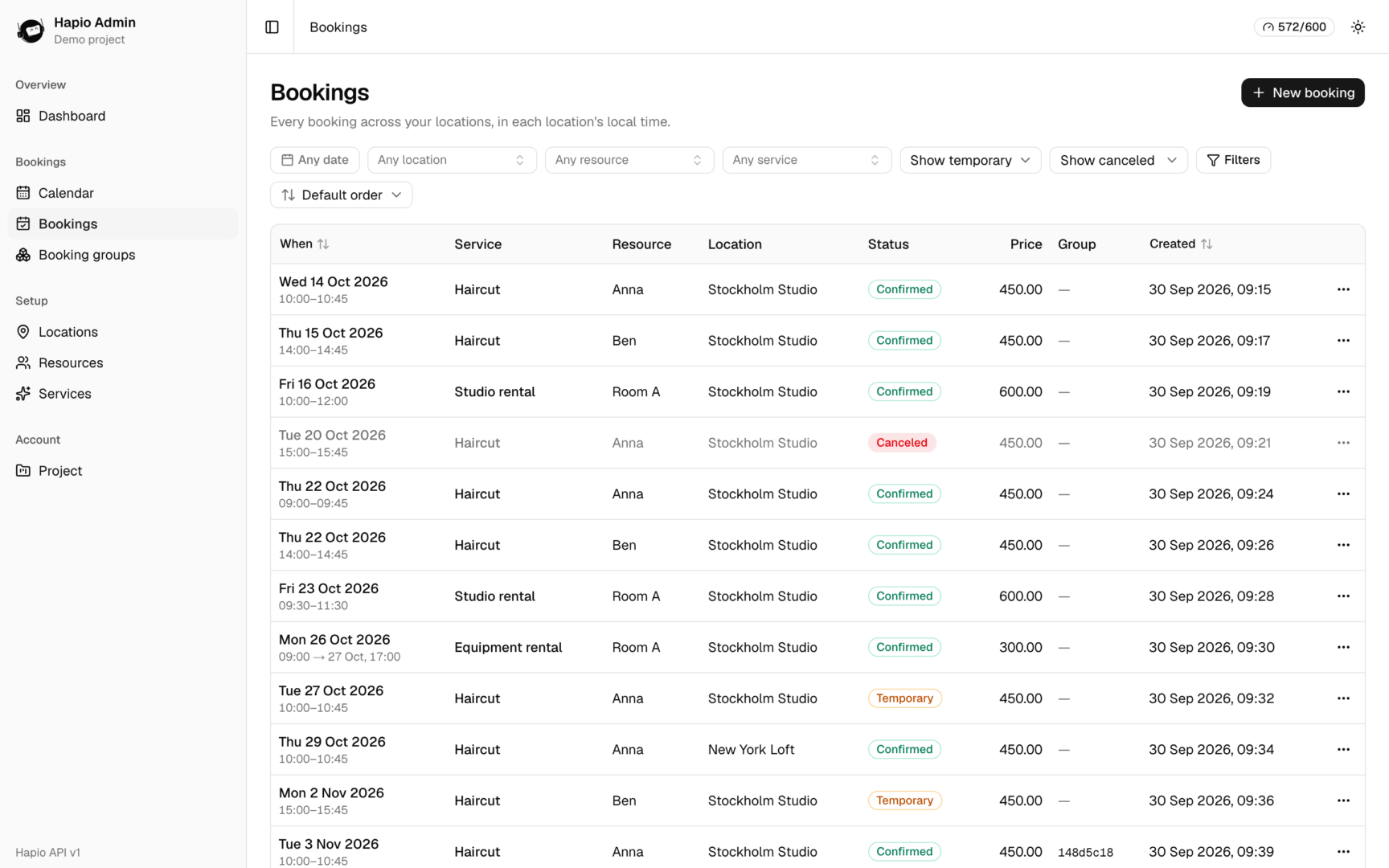Create a New booking
Image resolution: width=1389 pixels, height=868 pixels.
[1302, 92]
